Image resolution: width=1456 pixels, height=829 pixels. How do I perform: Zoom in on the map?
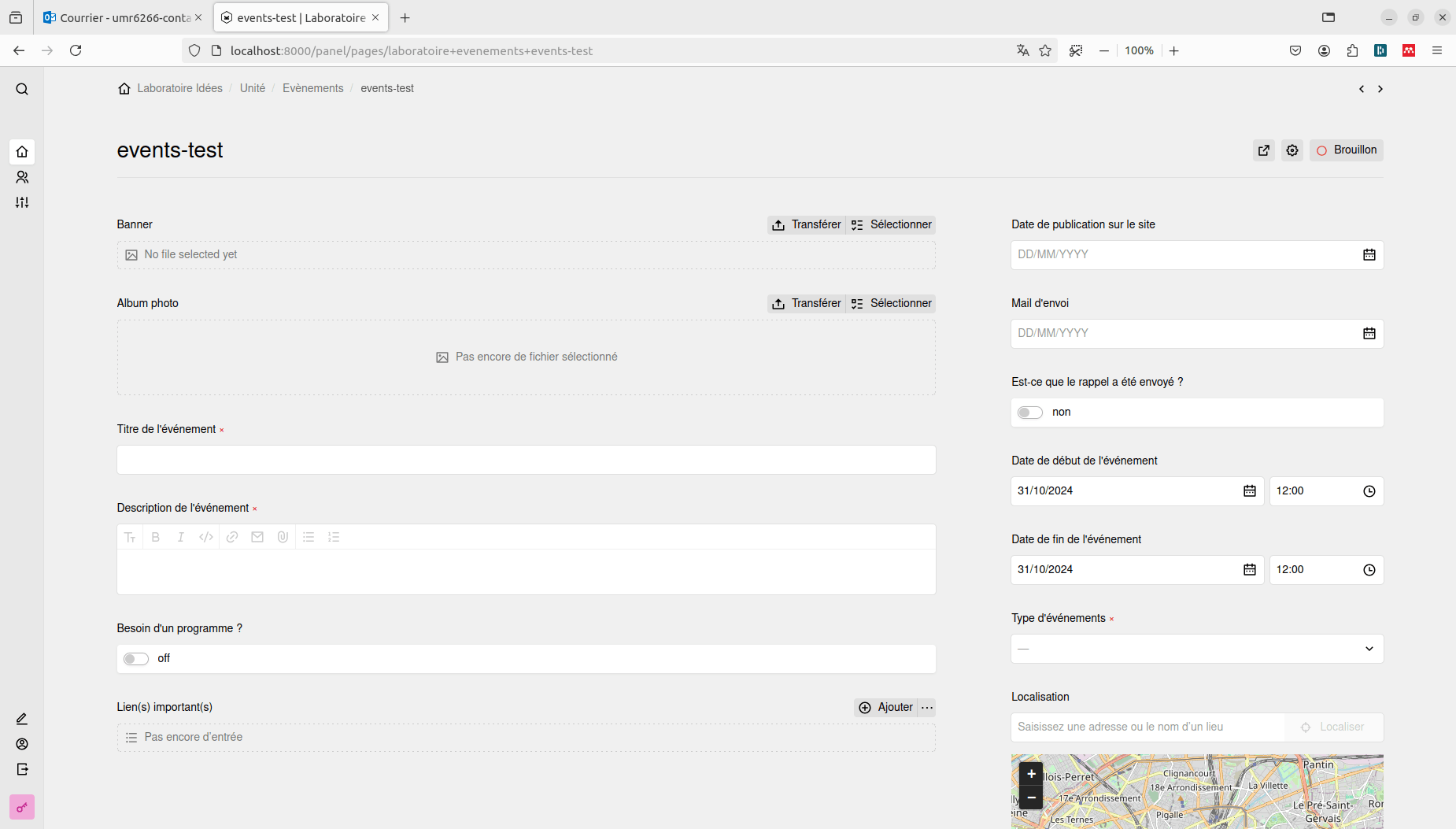[1031, 774]
